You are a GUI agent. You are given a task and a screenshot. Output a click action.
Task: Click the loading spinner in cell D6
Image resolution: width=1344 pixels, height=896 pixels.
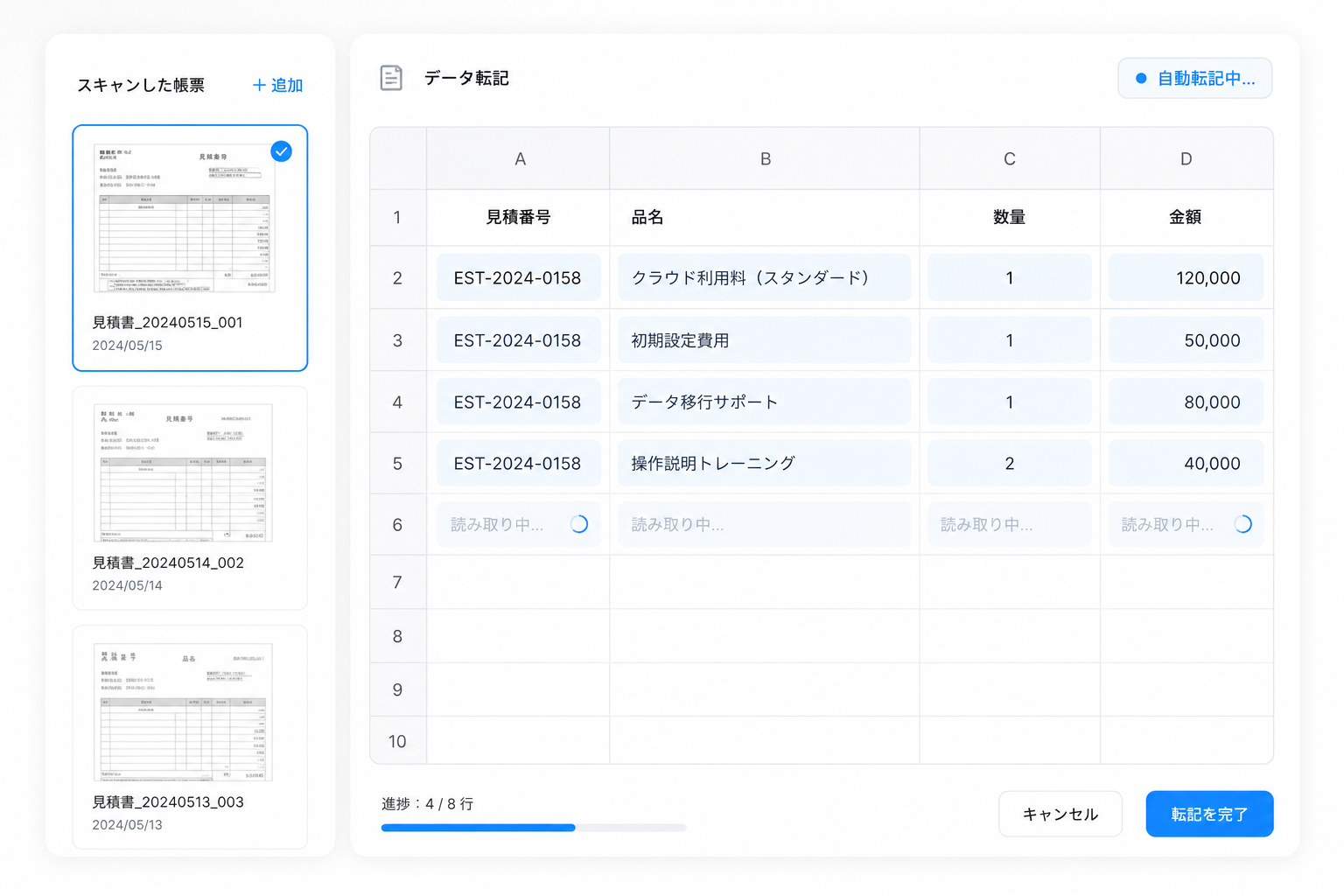pyautogui.click(x=1242, y=524)
